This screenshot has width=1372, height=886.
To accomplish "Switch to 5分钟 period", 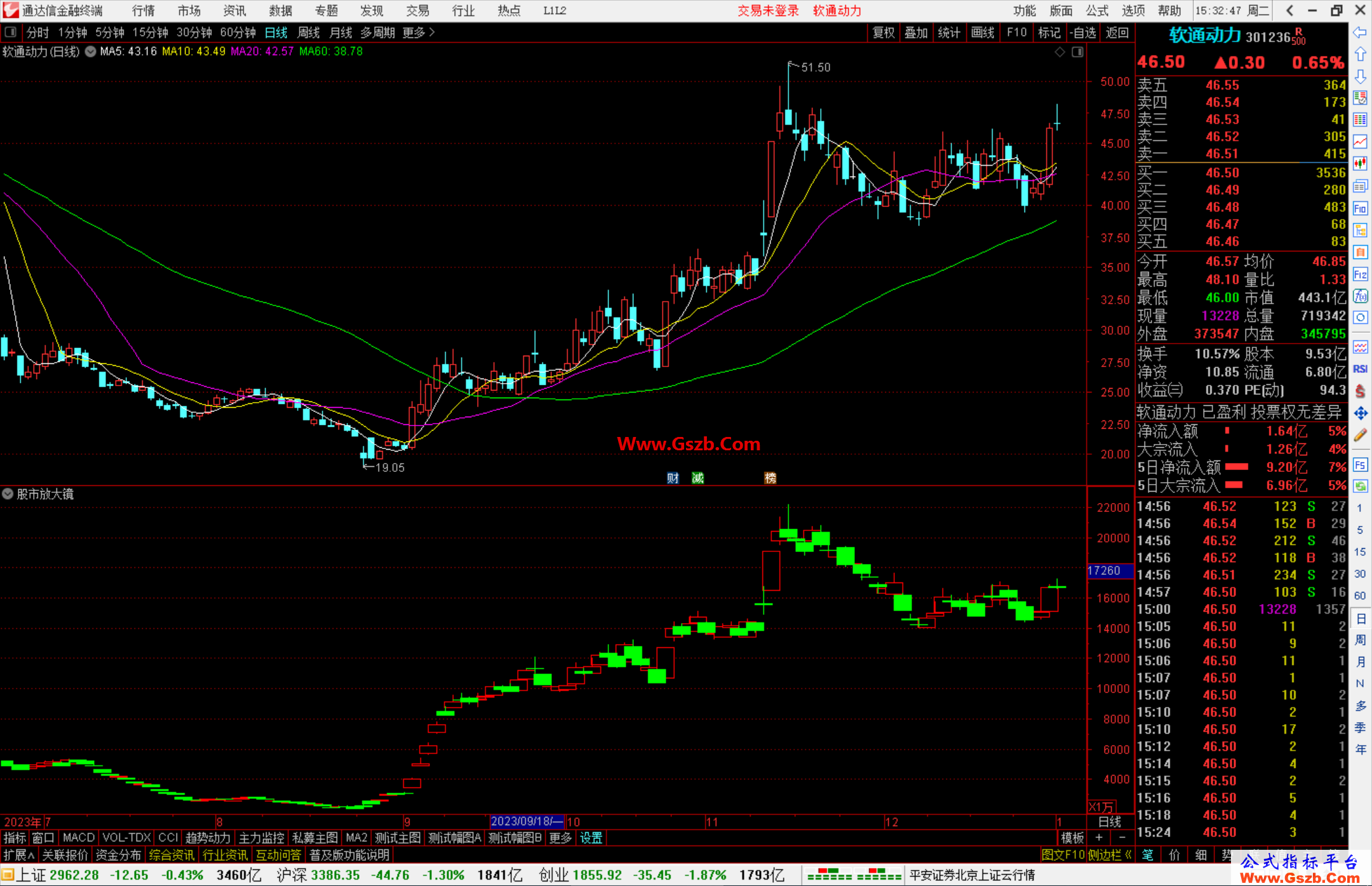I will (x=110, y=32).
